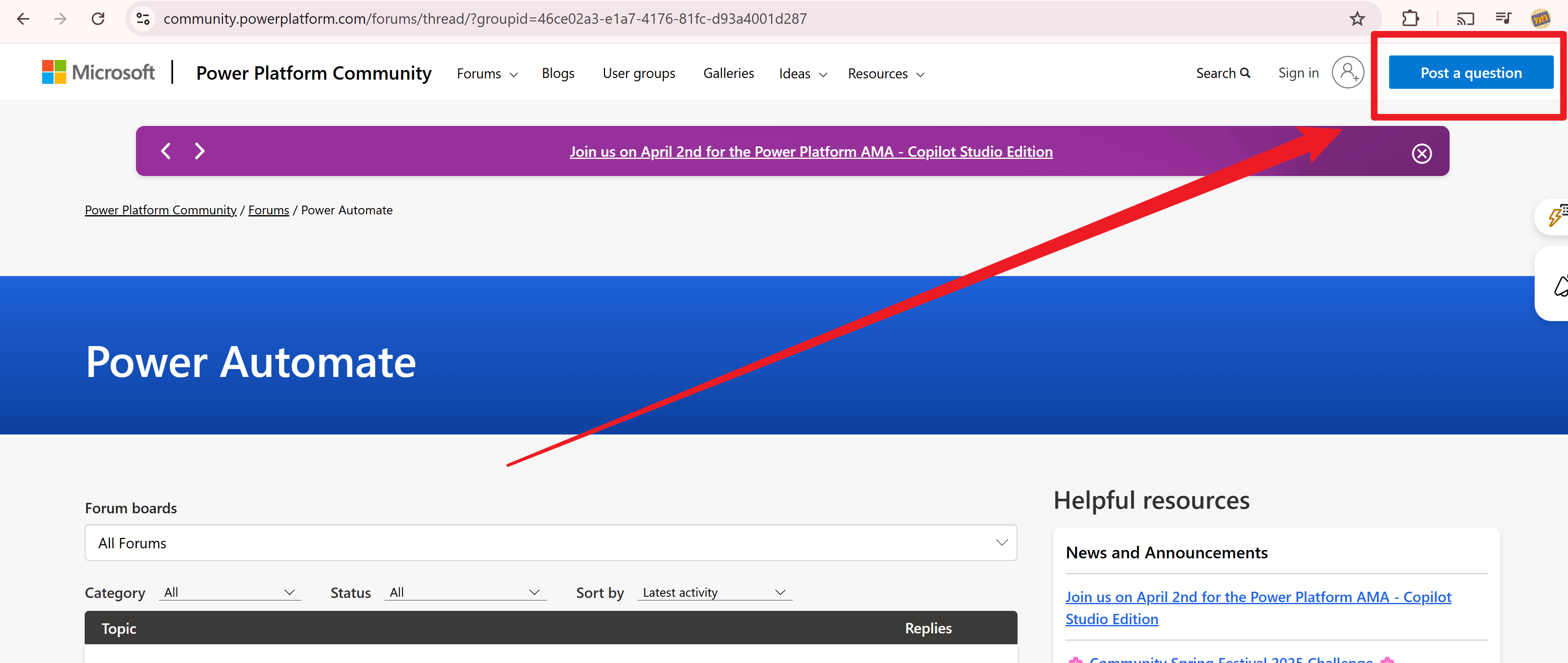Open the Blogs menu item
Image resolution: width=1568 pixels, height=663 pixels.
(x=558, y=73)
